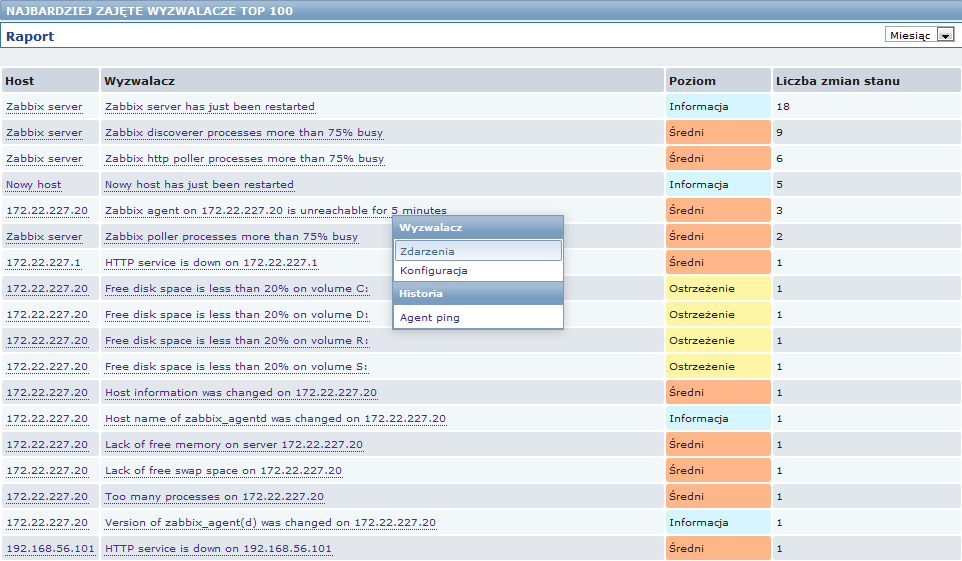Open trigger 'Too many processes on 172.22.227.20'
This screenshot has width=962, height=561.
click(x=214, y=497)
